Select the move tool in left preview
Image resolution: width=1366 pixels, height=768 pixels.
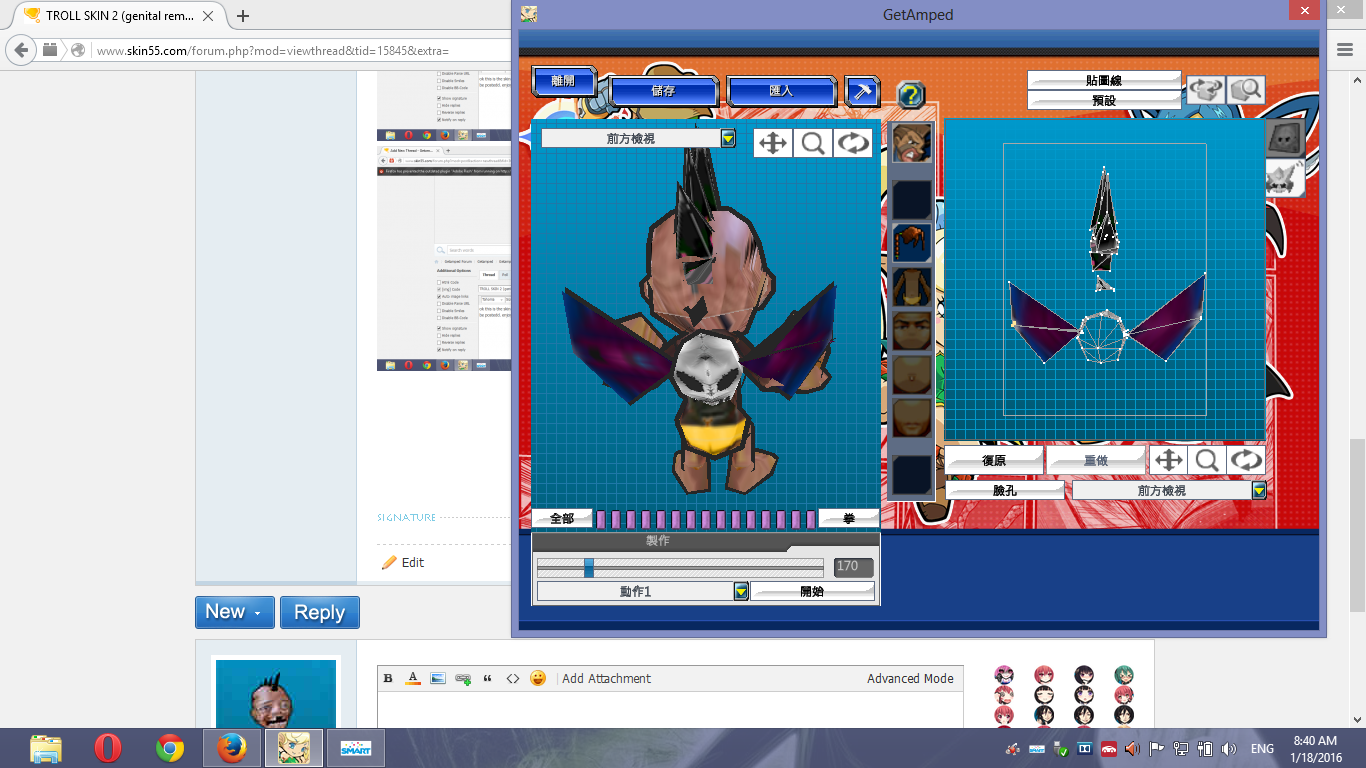[x=773, y=143]
